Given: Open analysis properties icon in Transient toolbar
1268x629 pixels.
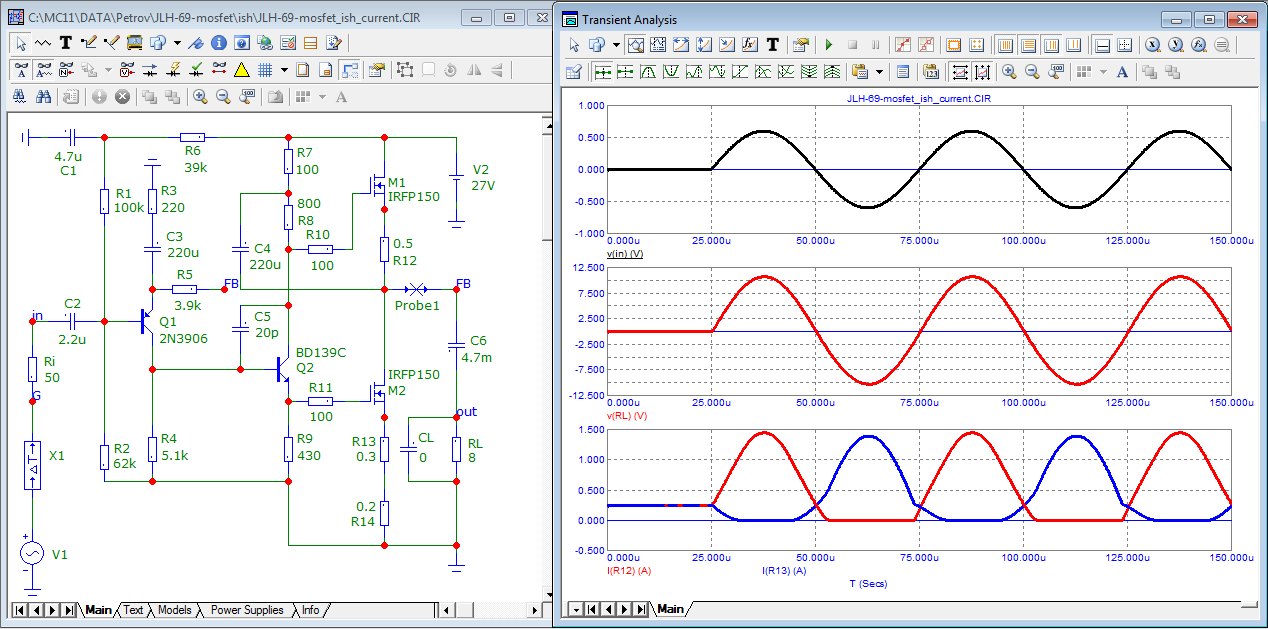Looking at the screenshot, I should pyautogui.click(x=801, y=44).
